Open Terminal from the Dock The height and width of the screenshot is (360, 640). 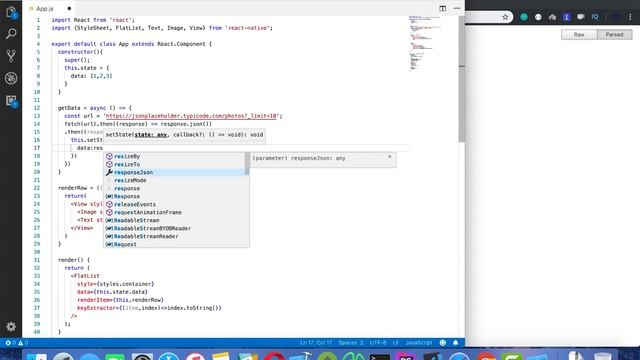pos(380,356)
